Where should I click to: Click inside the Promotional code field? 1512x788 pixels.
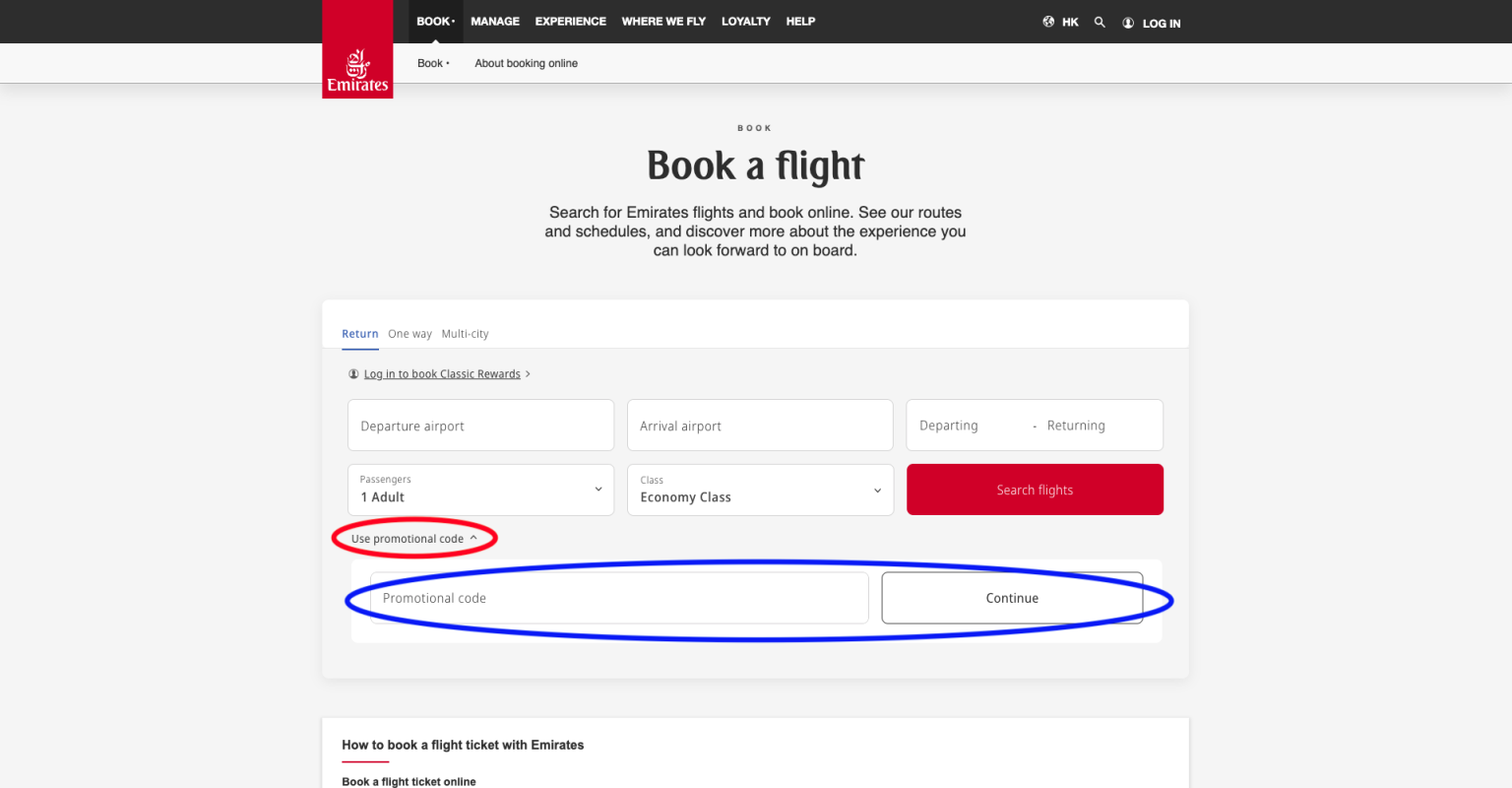(x=618, y=597)
